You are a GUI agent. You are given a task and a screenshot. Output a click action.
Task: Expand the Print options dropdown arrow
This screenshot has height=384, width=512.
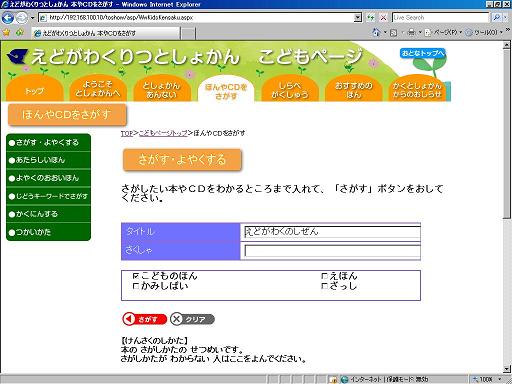pyautogui.click(x=420, y=32)
